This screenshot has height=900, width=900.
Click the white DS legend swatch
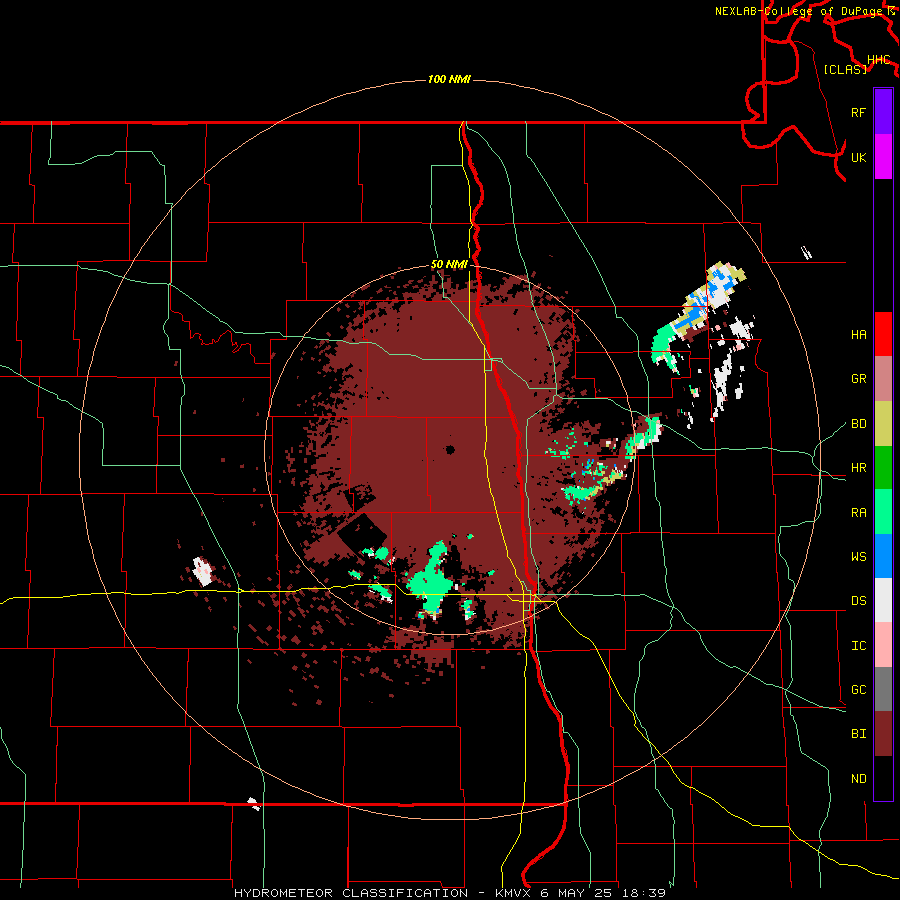[883, 600]
